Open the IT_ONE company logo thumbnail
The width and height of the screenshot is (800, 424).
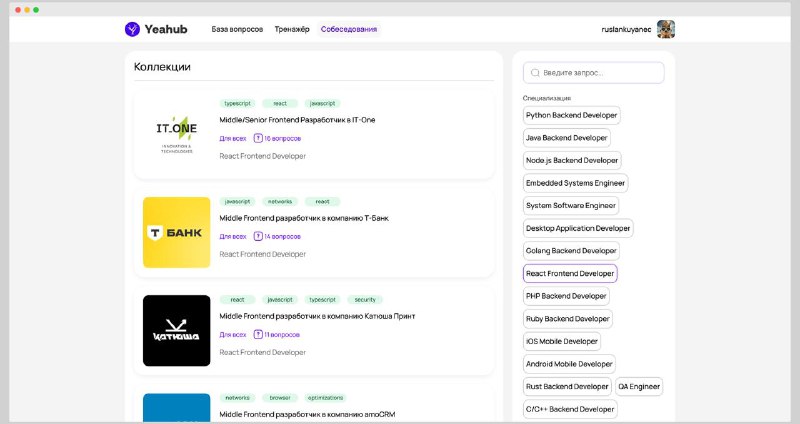(x=177, y=135)
